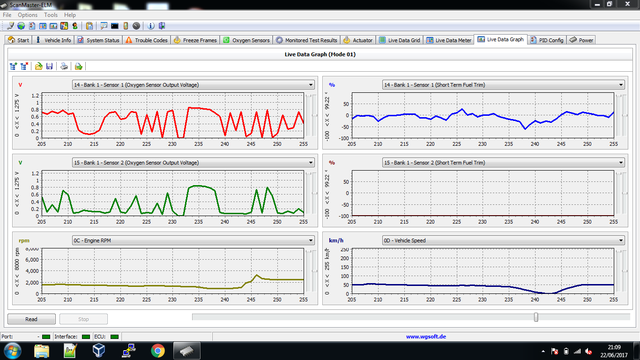The image size is (640, 360).
Task: Click the add graph icon with green plus
Action: pyautogui.click(x=13, y=66)
